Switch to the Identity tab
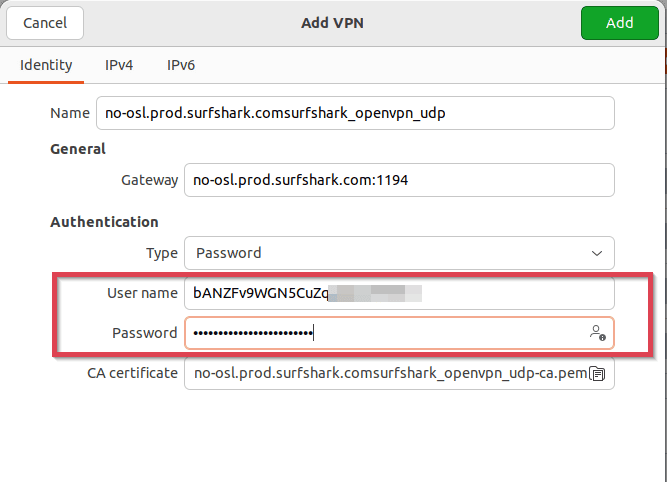Image resolution: width=667 pixels, height=482 pixels. (46, 65)
